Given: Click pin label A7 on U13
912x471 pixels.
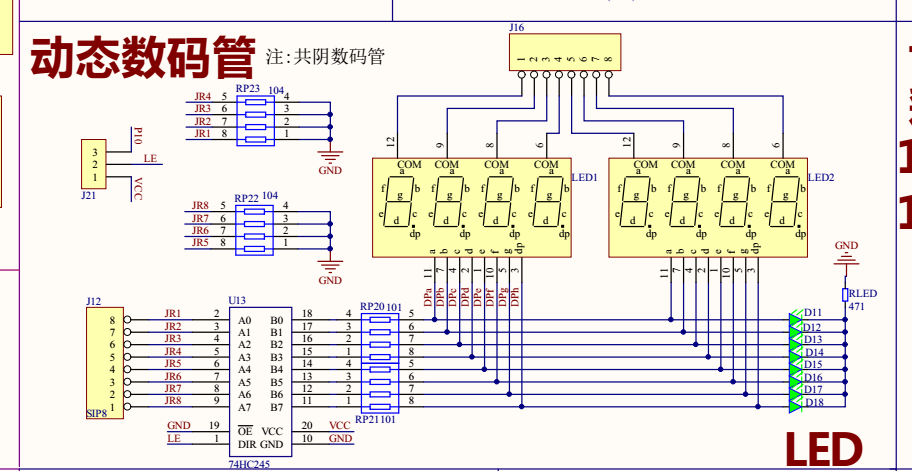Looking at the screenshot, I should [245, 407].
